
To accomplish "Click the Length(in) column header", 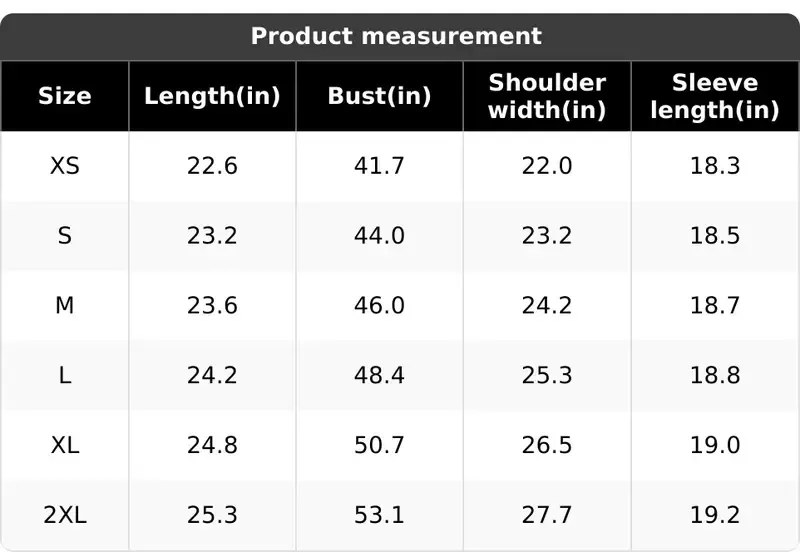I will click(x=212, y=96).
